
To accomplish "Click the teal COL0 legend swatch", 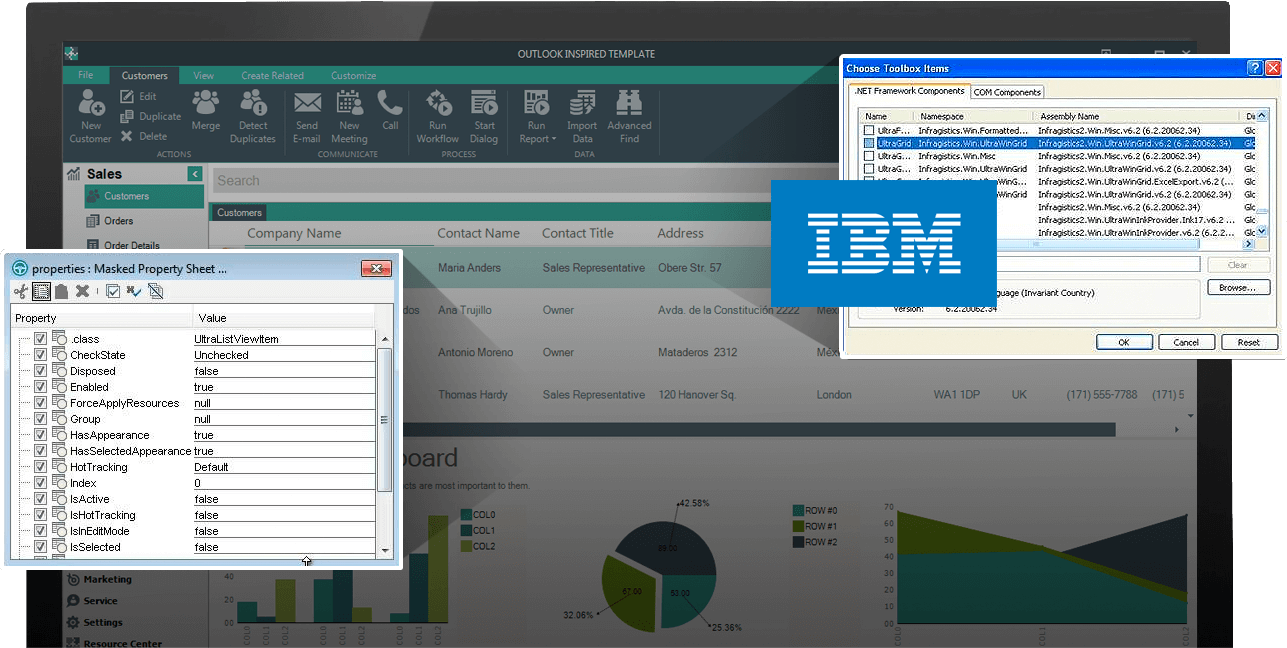I will (466, 515).
